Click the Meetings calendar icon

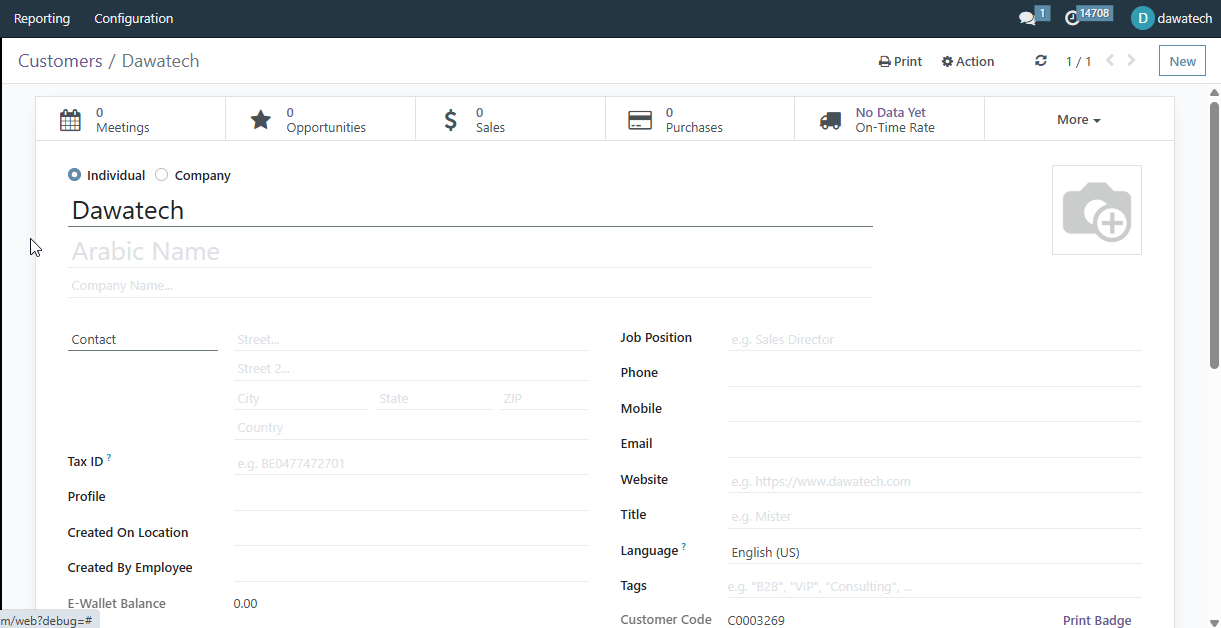[x=70, y=120]
